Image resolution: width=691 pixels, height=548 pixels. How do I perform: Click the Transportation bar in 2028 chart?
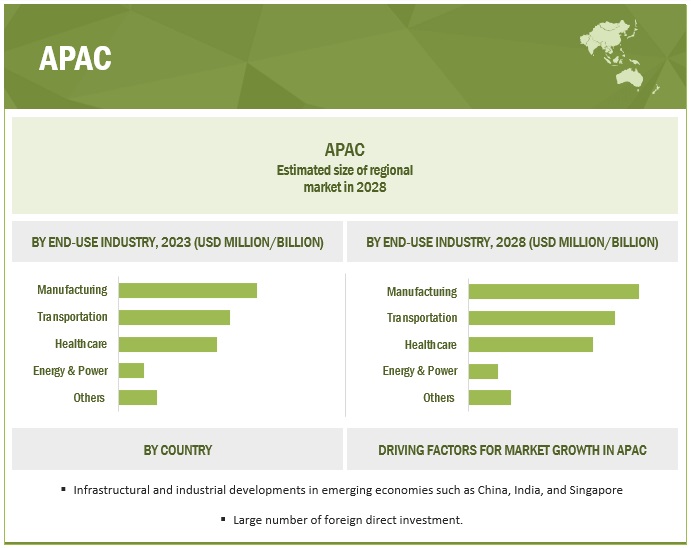click(541, 318)
